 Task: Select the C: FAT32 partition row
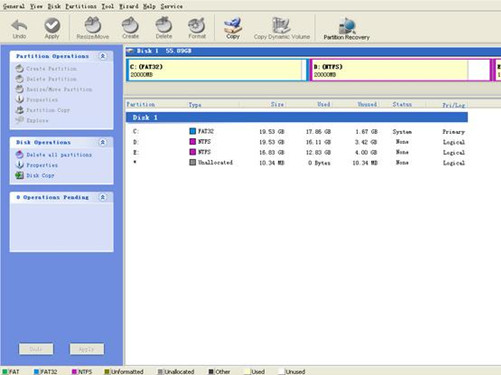(297, 132)
